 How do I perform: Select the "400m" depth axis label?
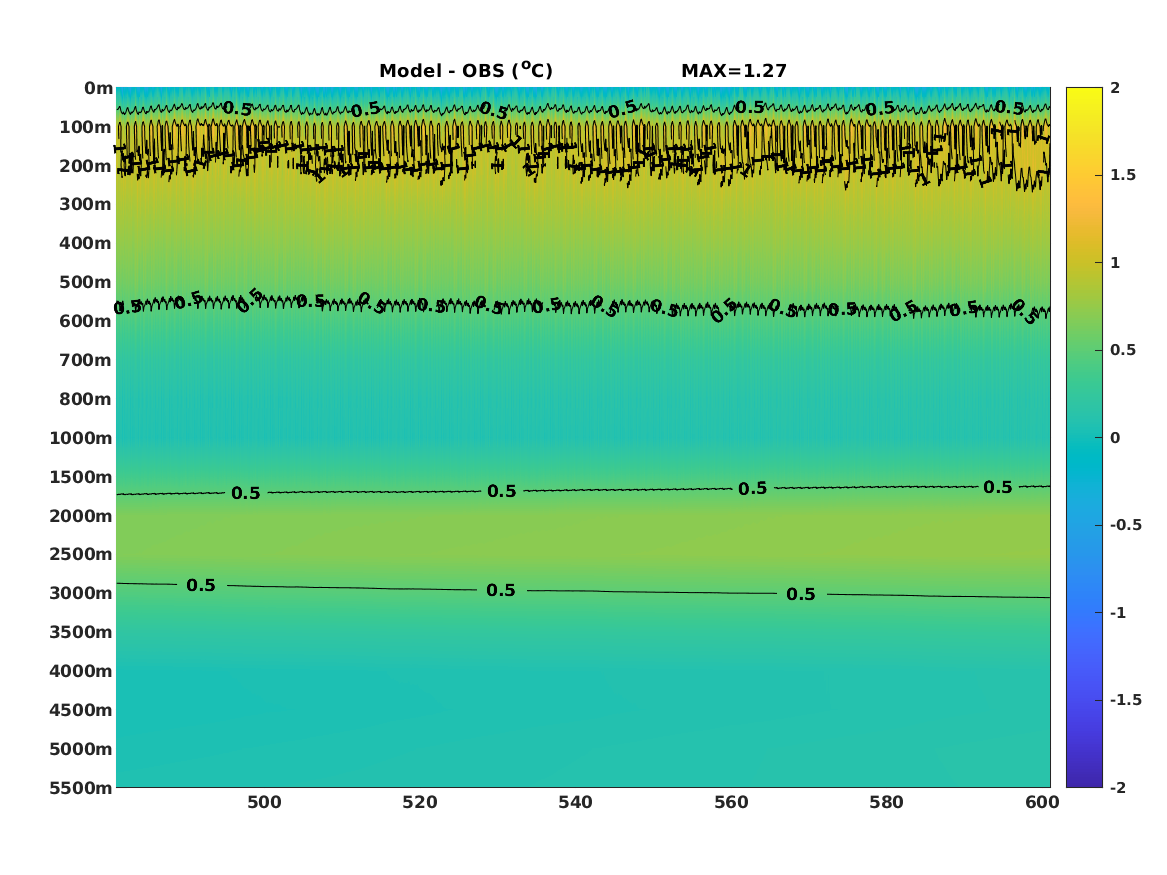86,243
